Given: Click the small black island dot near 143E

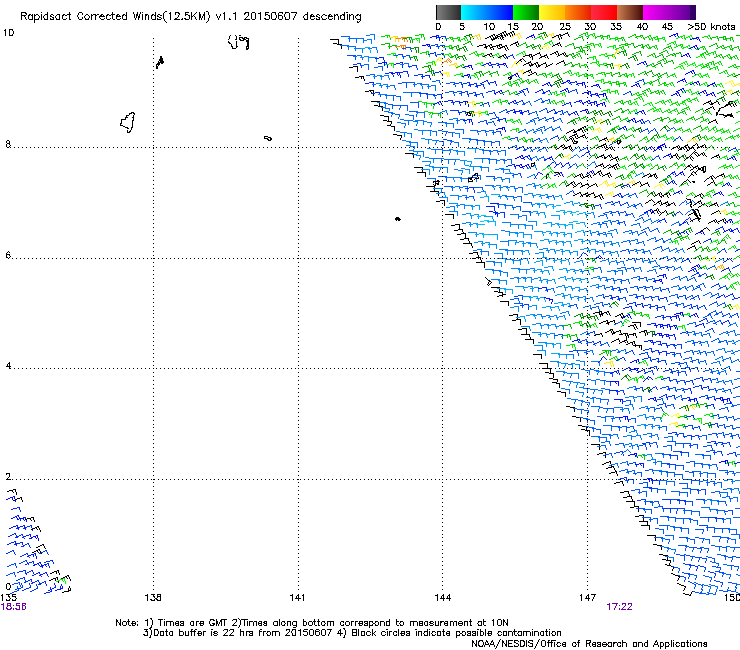Looking at the screenshot, I should (x=398, y=219).
